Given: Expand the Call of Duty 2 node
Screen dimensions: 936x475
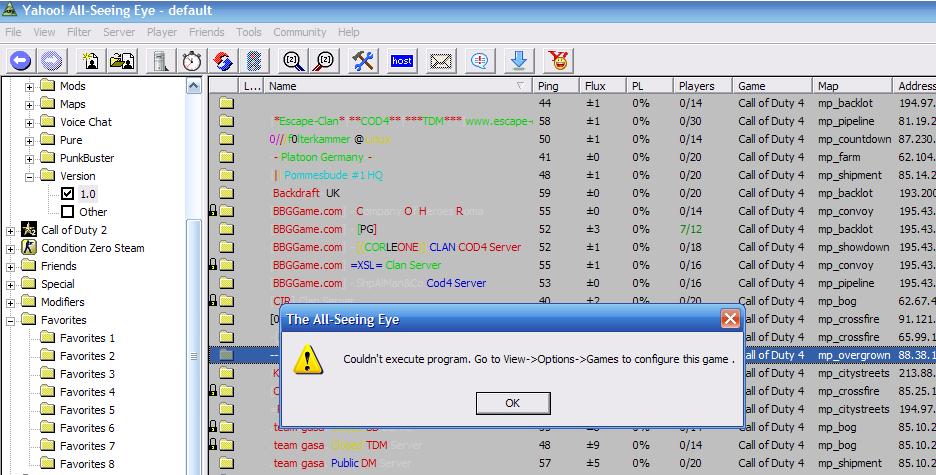Looking at the screenshot, I should click(x=11, y=230).
